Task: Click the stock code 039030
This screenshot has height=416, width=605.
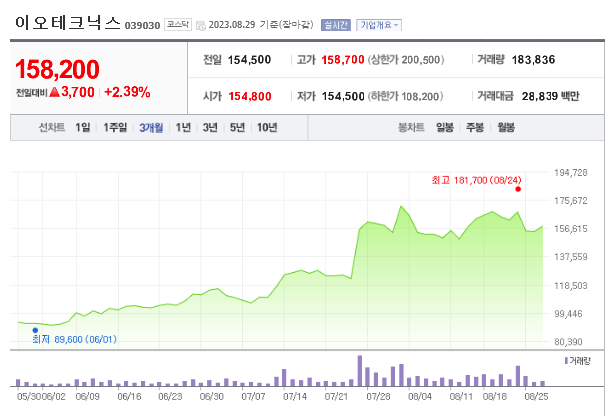Action: (142, 25)
